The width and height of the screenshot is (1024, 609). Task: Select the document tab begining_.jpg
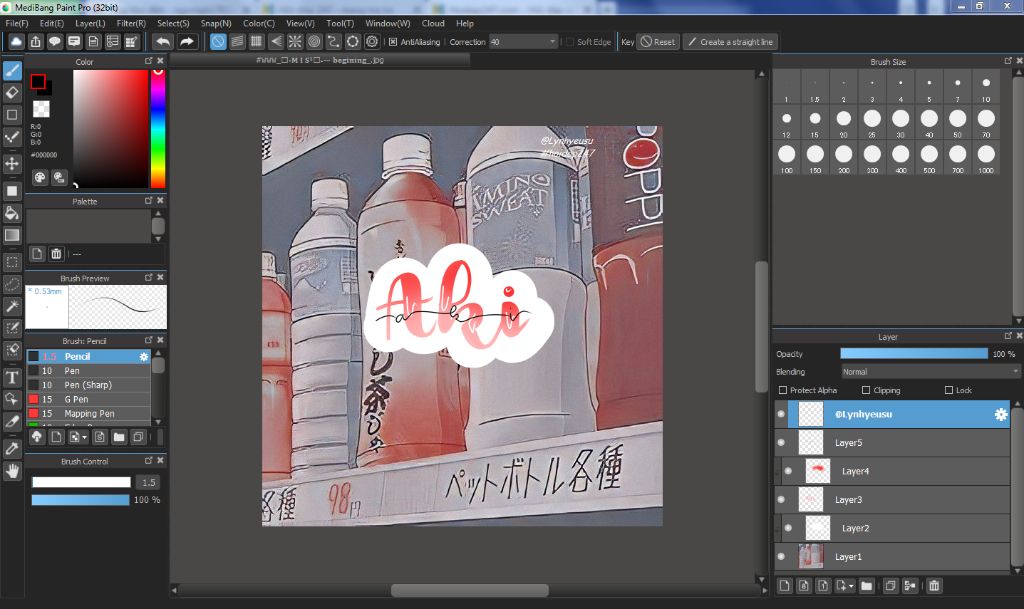(320, 60)
